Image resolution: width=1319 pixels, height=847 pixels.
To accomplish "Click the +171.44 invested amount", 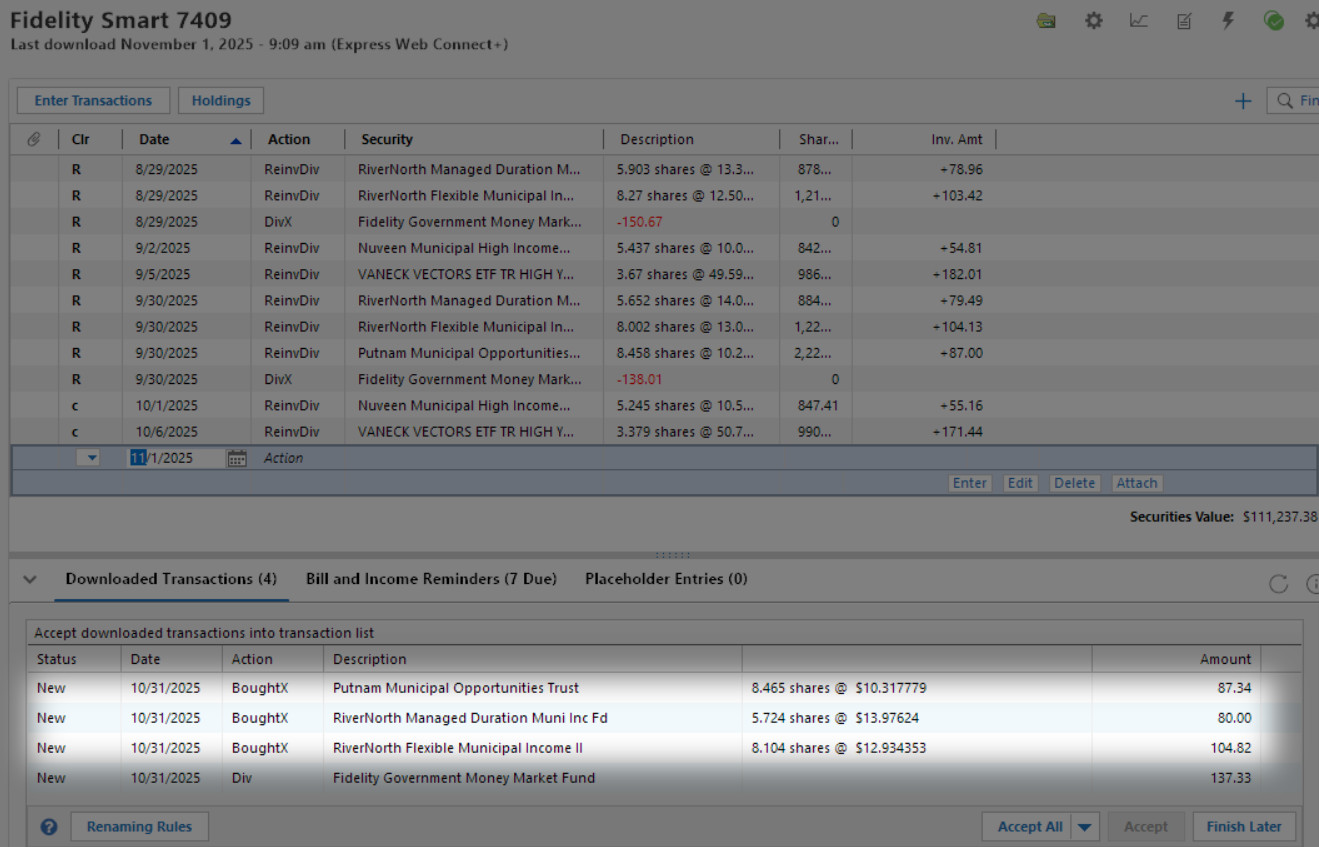I will (x=957, y=432).
